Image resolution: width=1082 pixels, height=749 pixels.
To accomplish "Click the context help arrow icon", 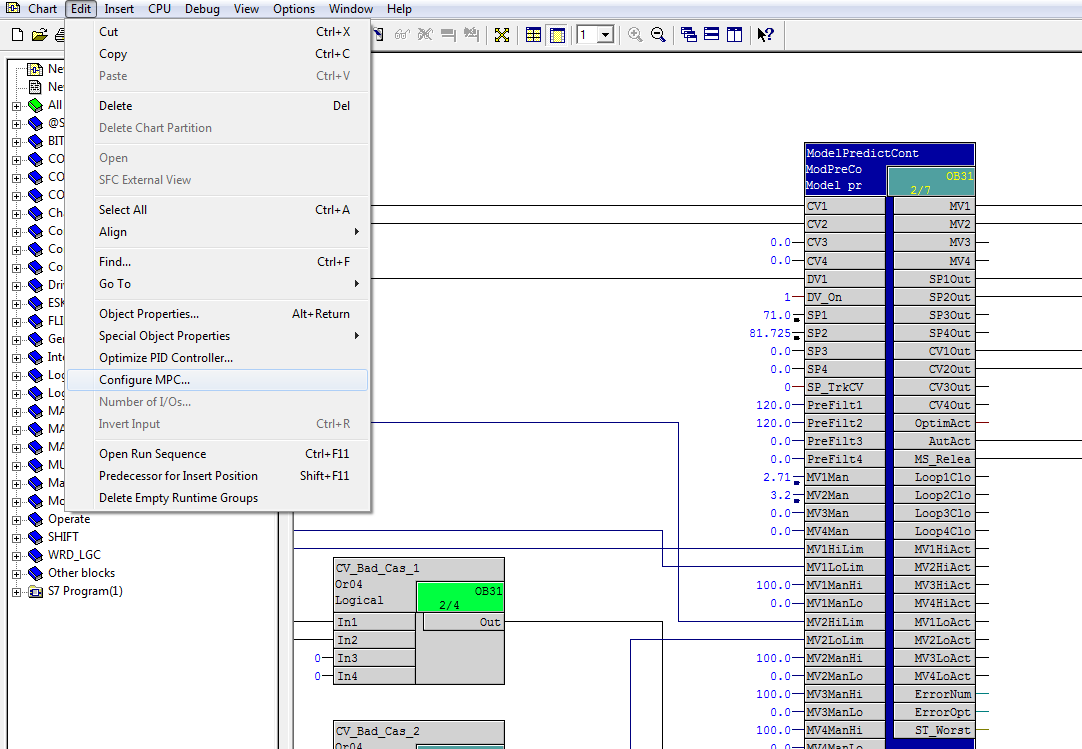I will [765, 35].
